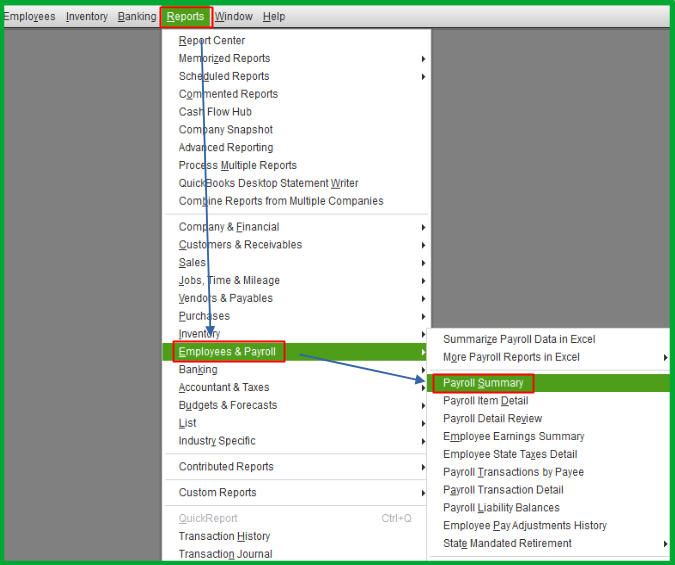The height and width of the screenshot is (565, 675).
Task: Select Report Center
Action: (212, 40)
